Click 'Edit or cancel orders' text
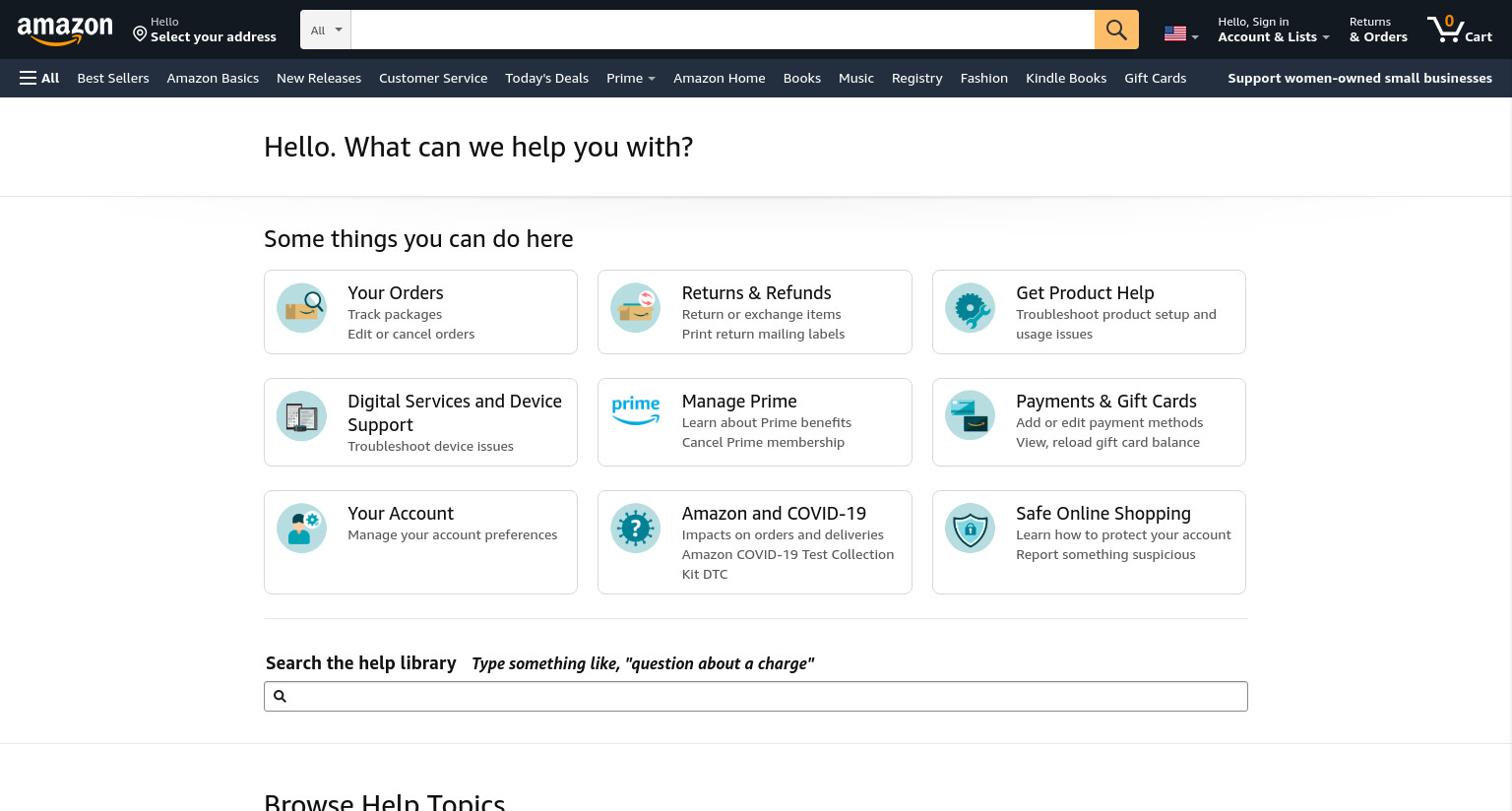 (411, 334)
